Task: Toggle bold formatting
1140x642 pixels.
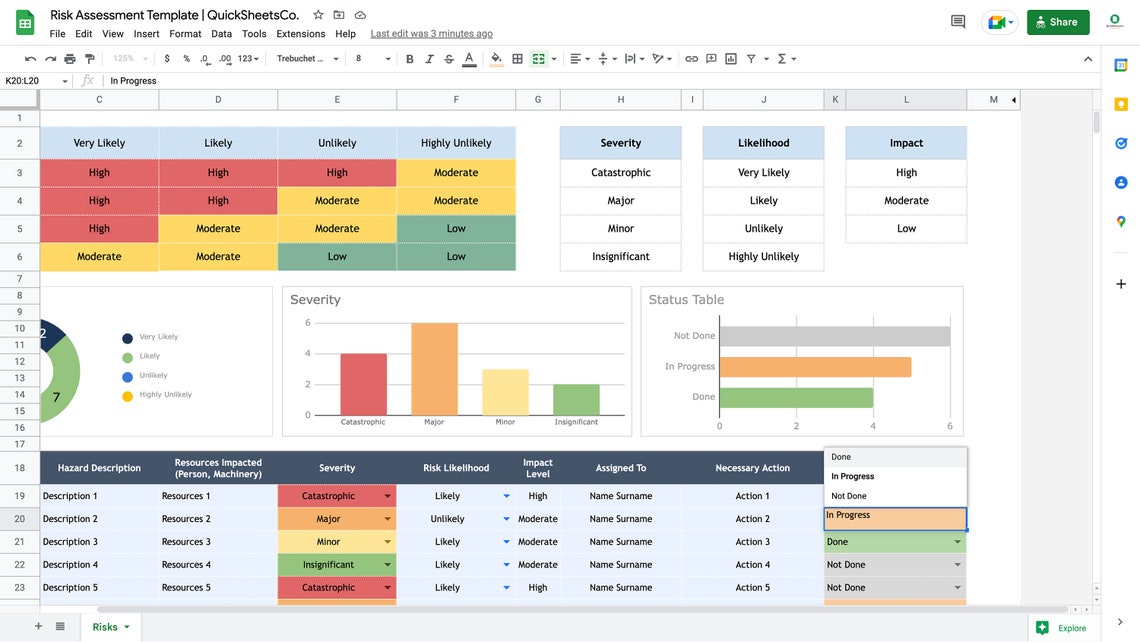Action: tap(409, 59)
